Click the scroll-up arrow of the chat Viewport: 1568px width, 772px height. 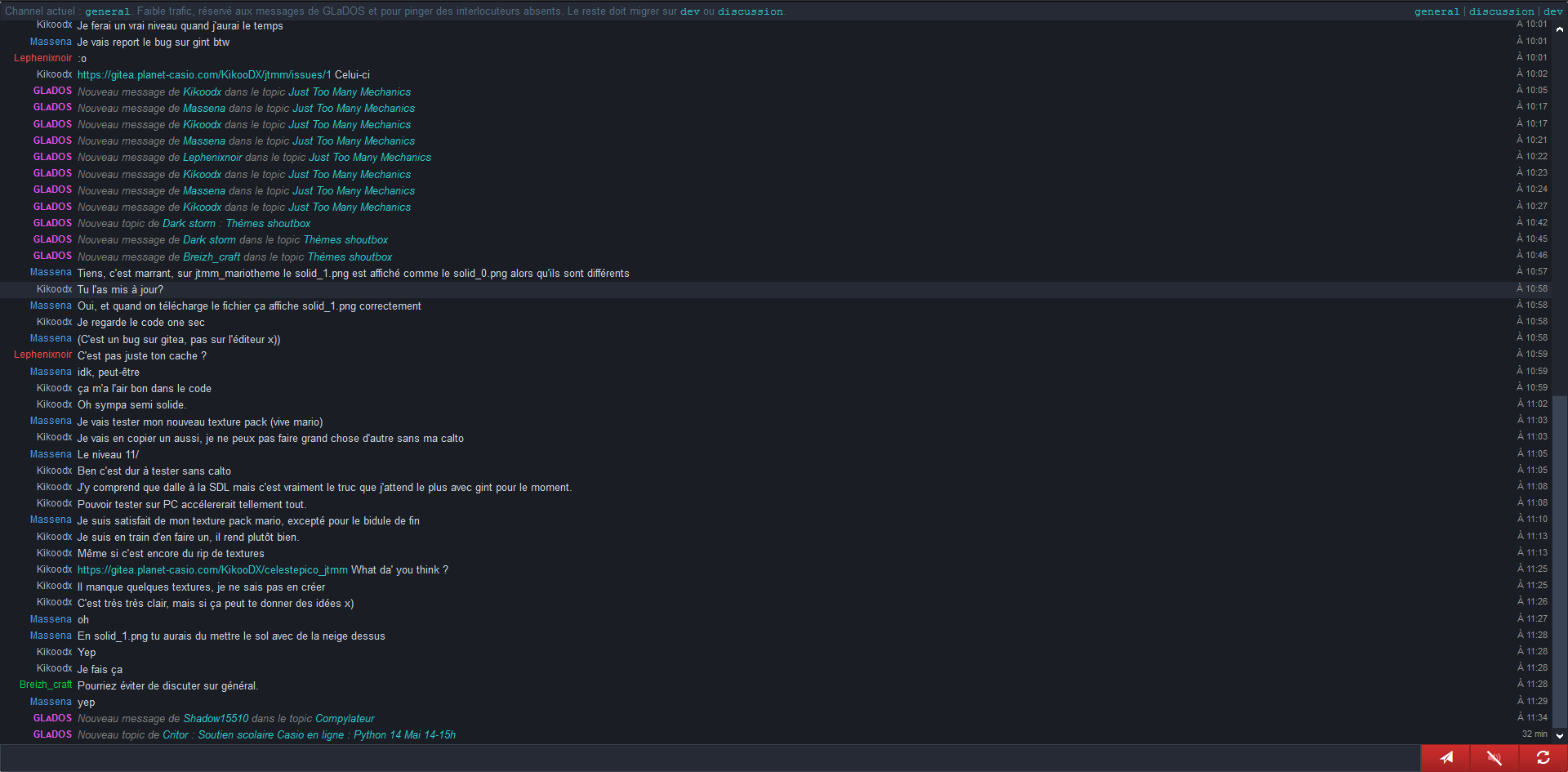[x=1560, y=29]
